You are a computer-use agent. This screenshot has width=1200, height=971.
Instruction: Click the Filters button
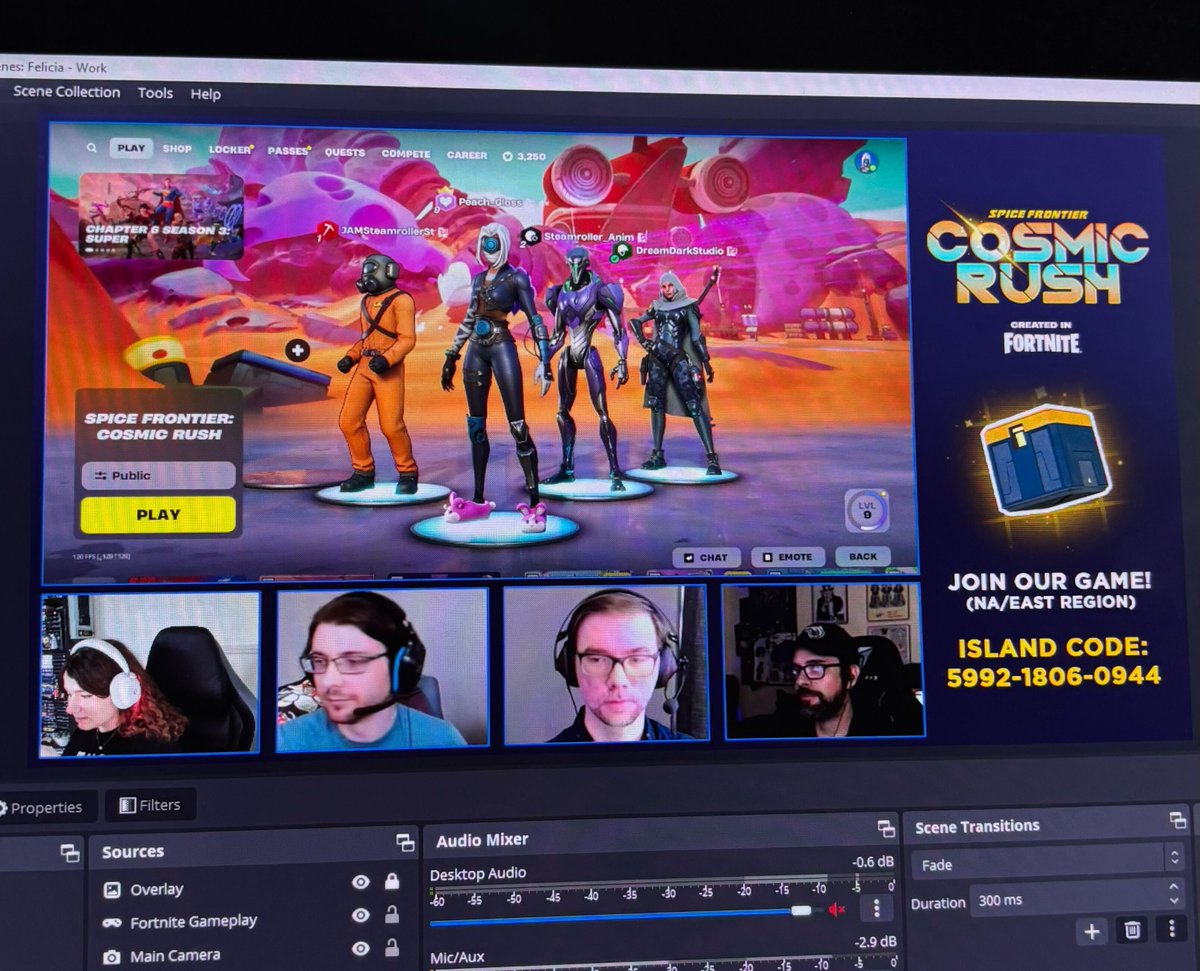coord(151,804)
